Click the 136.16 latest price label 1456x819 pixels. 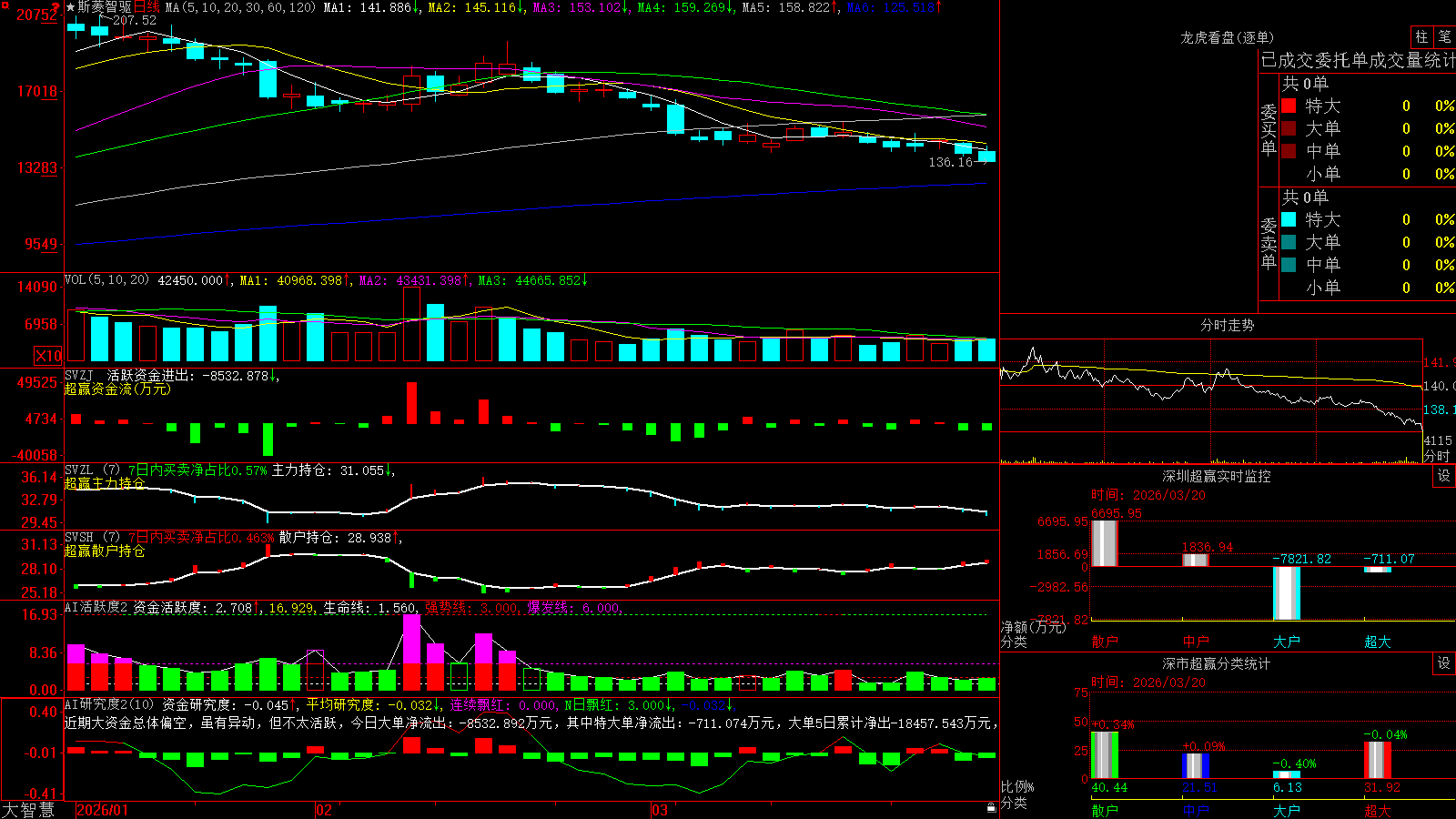click(950, 162)
